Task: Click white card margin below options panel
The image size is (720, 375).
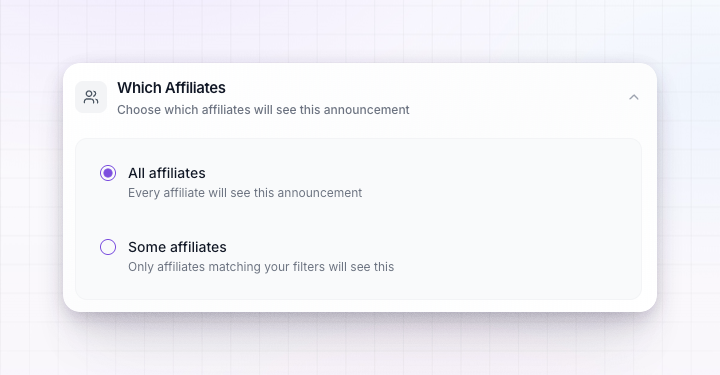Action: click(x=360, y=306)
